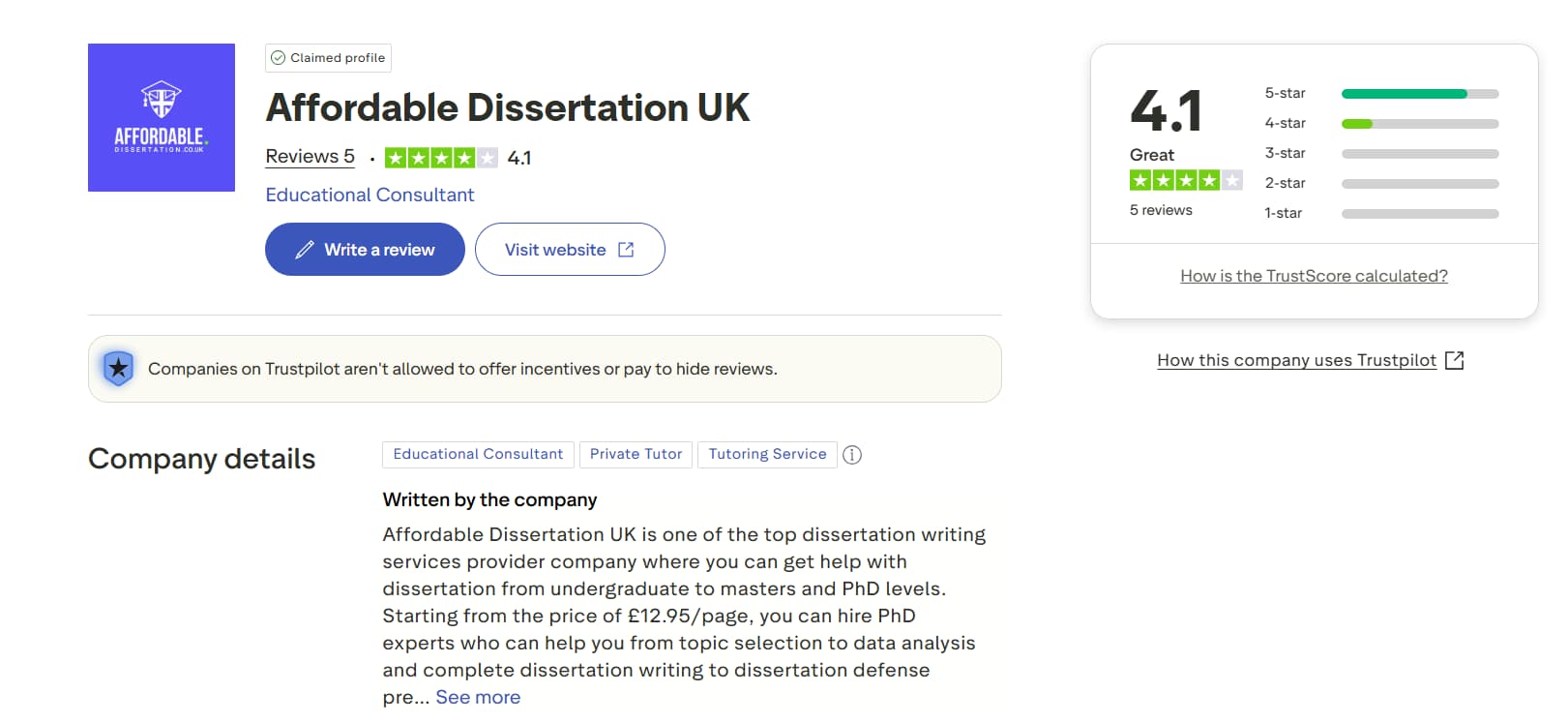Screen dimensions: 1568x723
Task: Open the Educational Consultant category tag
Action: click(x=478, y=455)
